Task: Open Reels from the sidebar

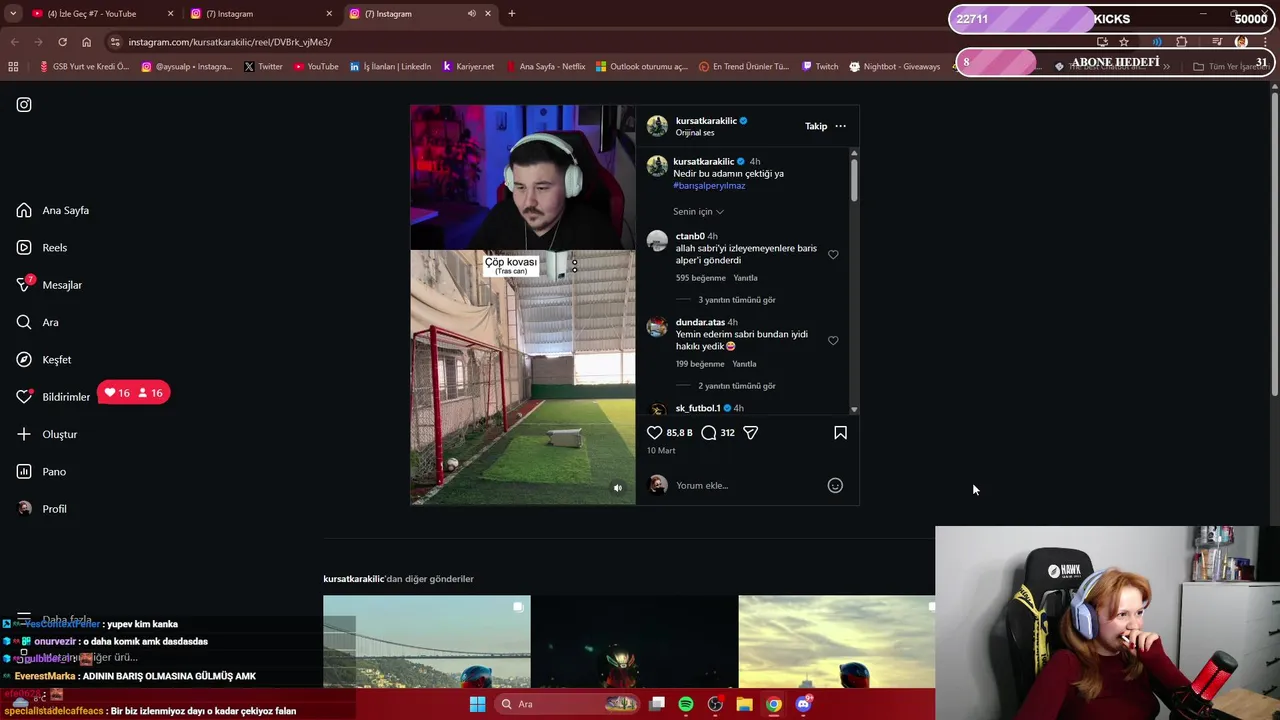Action: 42,247
